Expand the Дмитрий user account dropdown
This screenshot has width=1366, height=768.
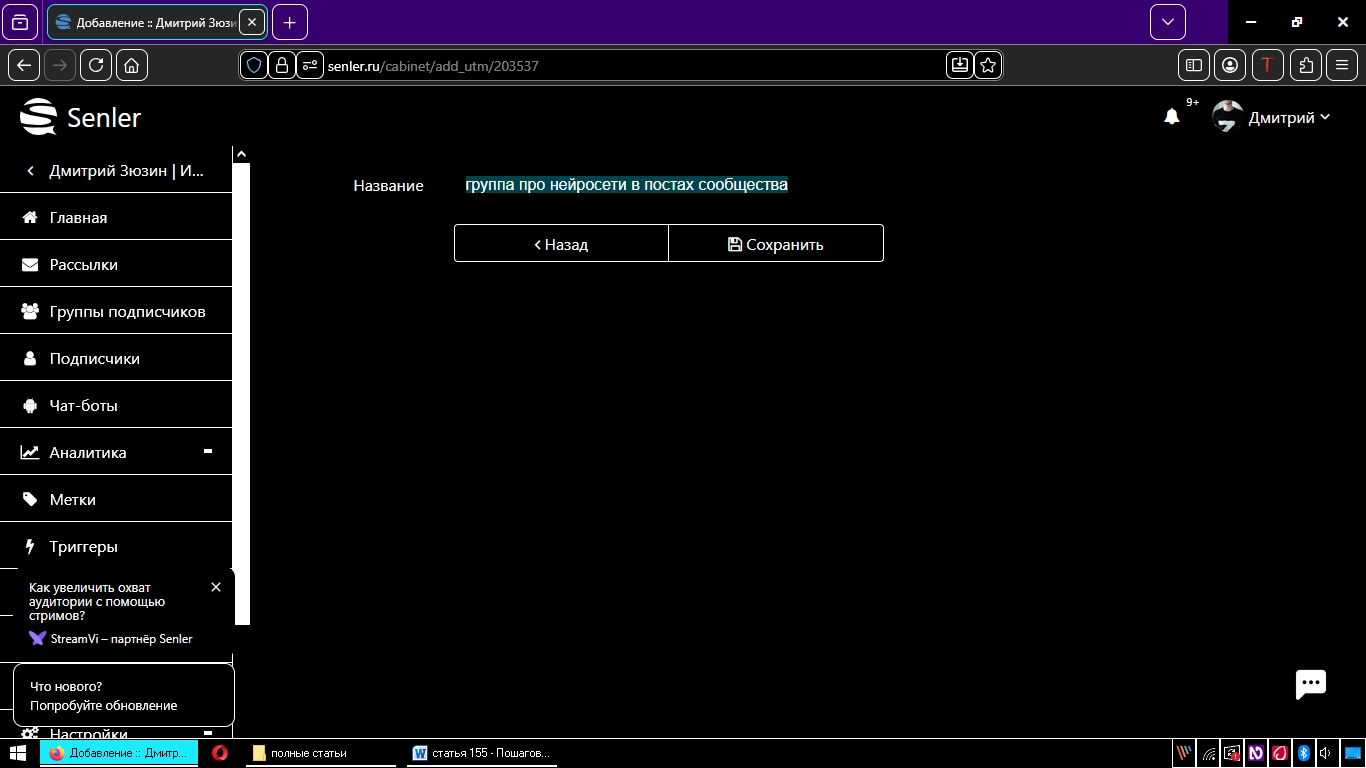1272,117
